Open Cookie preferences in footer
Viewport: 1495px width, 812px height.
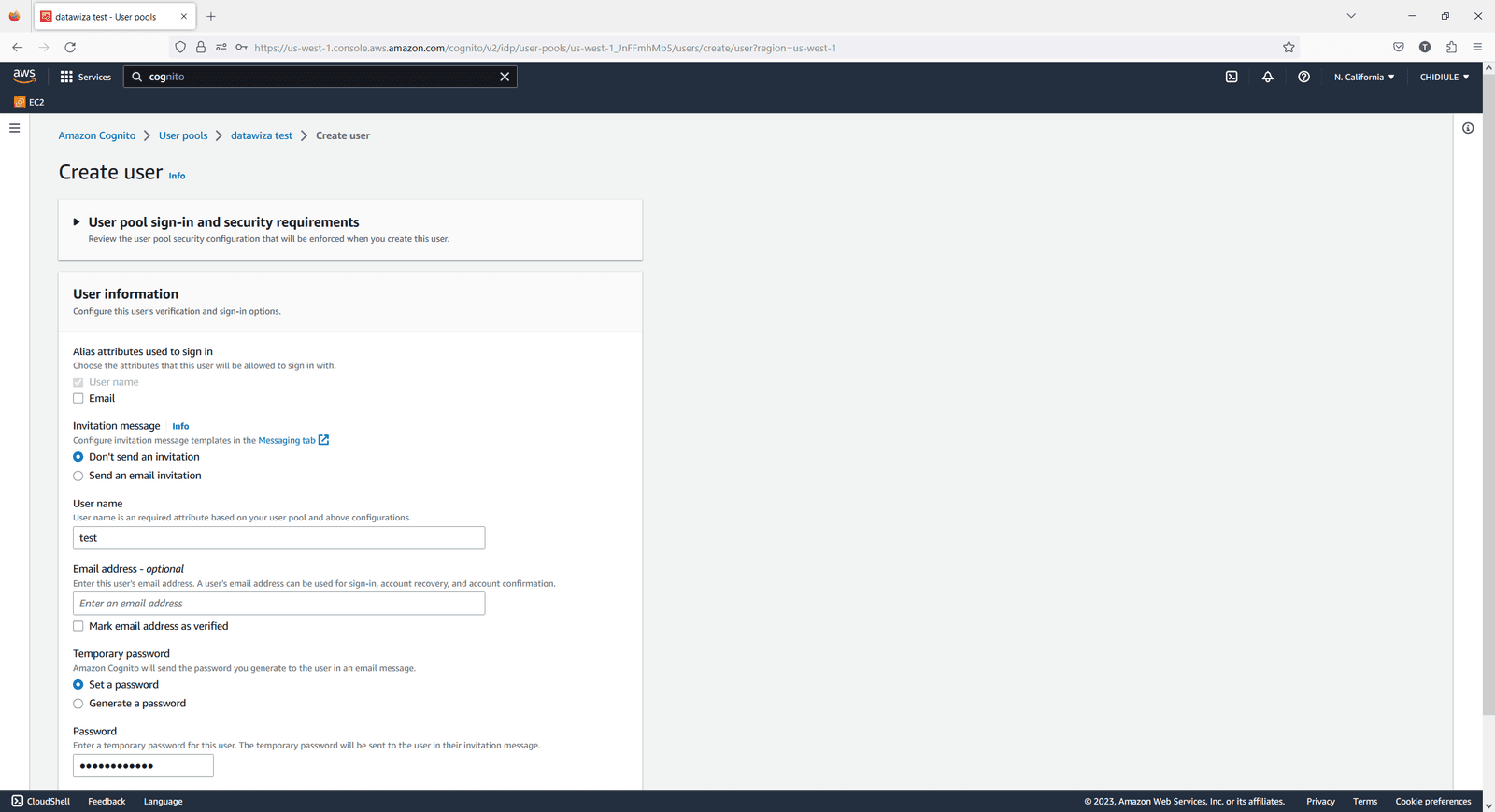pyautogui.click(x=1433, y=801)
